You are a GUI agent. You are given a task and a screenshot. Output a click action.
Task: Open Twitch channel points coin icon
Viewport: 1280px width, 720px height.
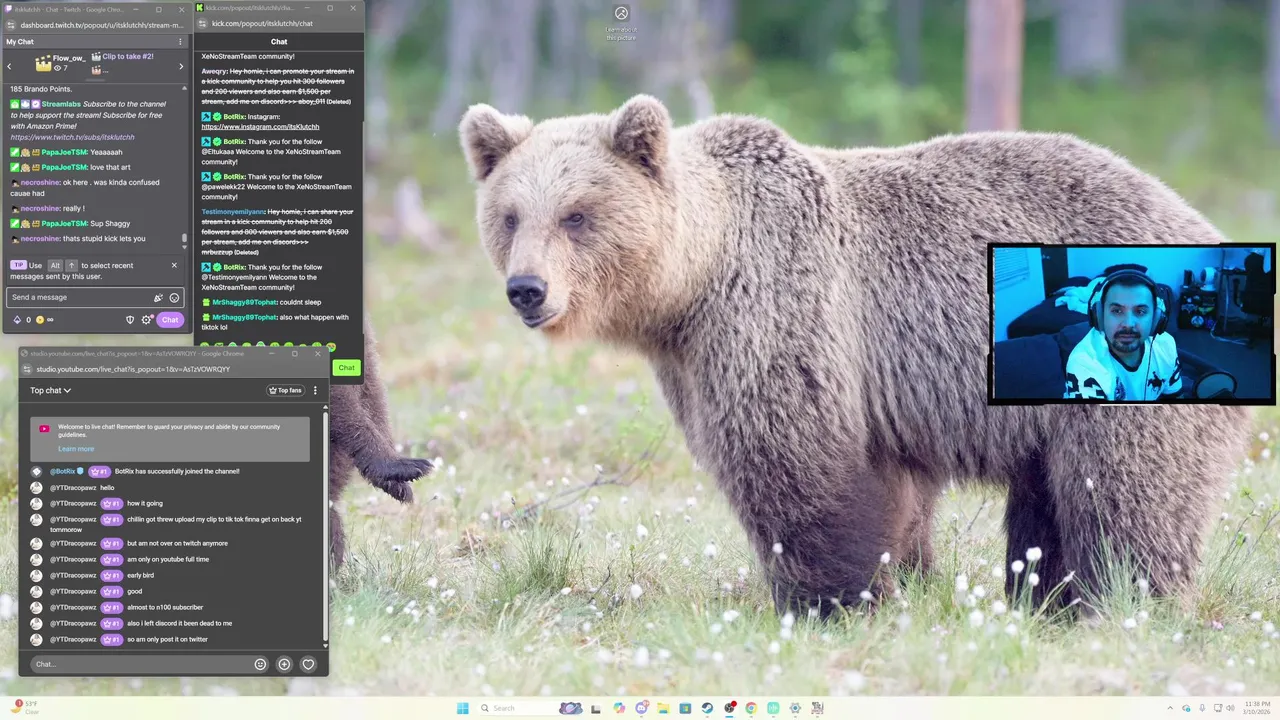[40, 320]
